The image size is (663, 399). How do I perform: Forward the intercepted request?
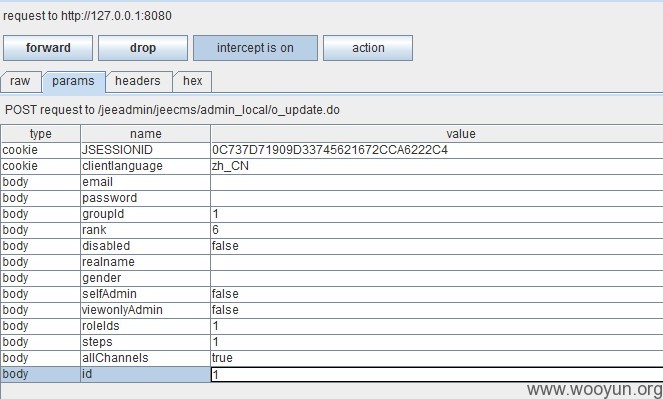tap(48, 48)
